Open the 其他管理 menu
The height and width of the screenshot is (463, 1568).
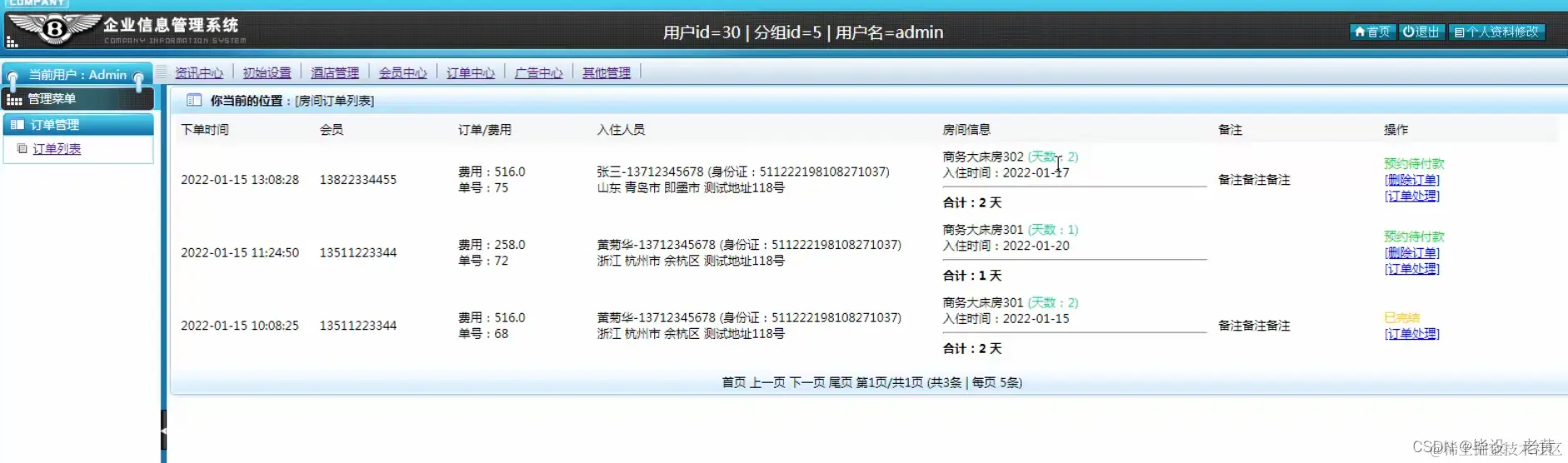click(x=606, y=72)
